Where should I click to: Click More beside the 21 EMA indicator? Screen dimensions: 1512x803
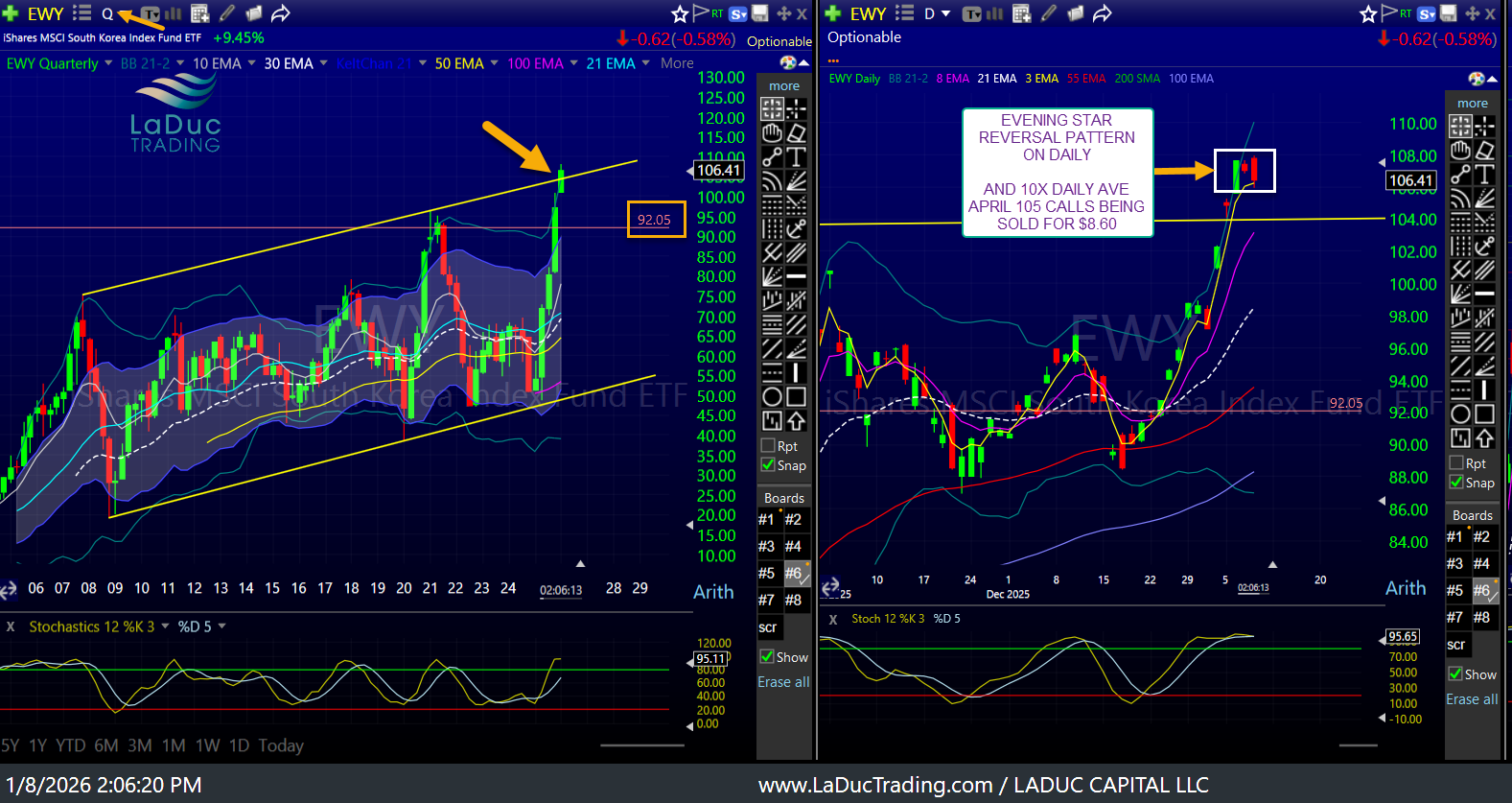[x=677, y=63]
